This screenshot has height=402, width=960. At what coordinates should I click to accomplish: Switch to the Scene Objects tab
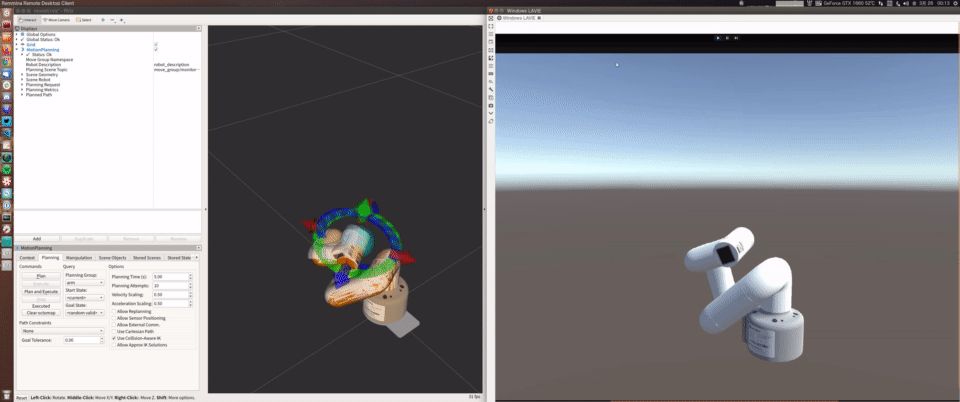[112, 258]
